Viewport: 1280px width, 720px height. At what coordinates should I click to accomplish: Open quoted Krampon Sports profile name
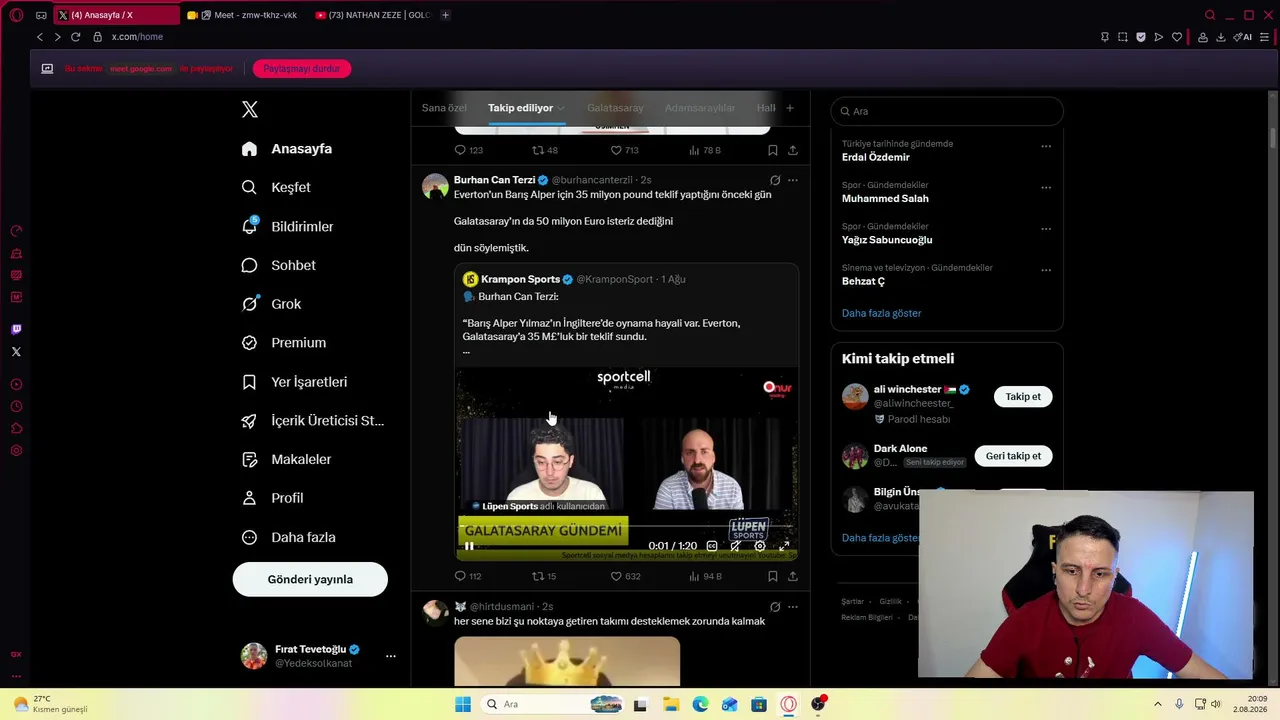tap(520, 279)
